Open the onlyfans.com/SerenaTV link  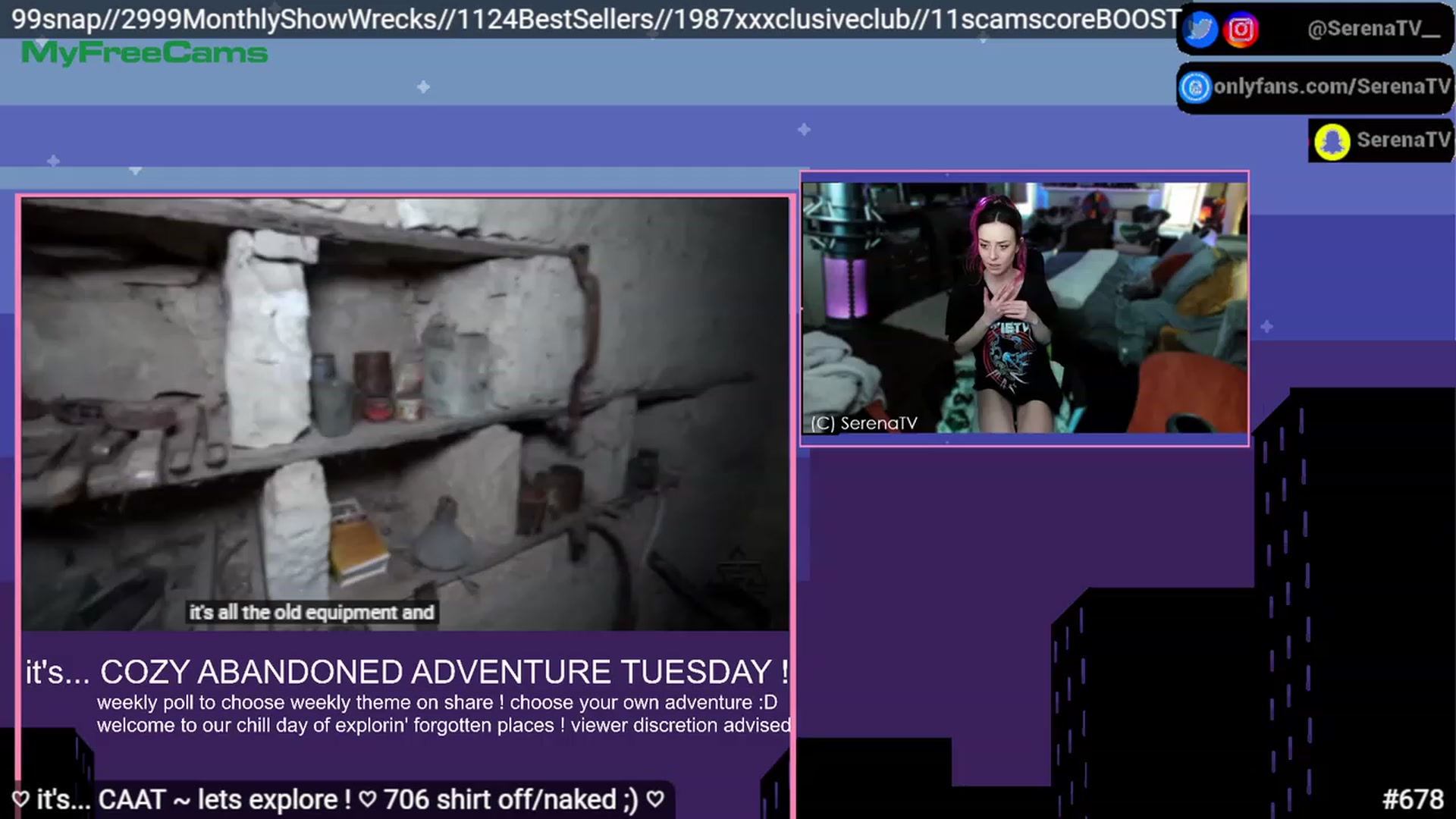[1332, 86]
